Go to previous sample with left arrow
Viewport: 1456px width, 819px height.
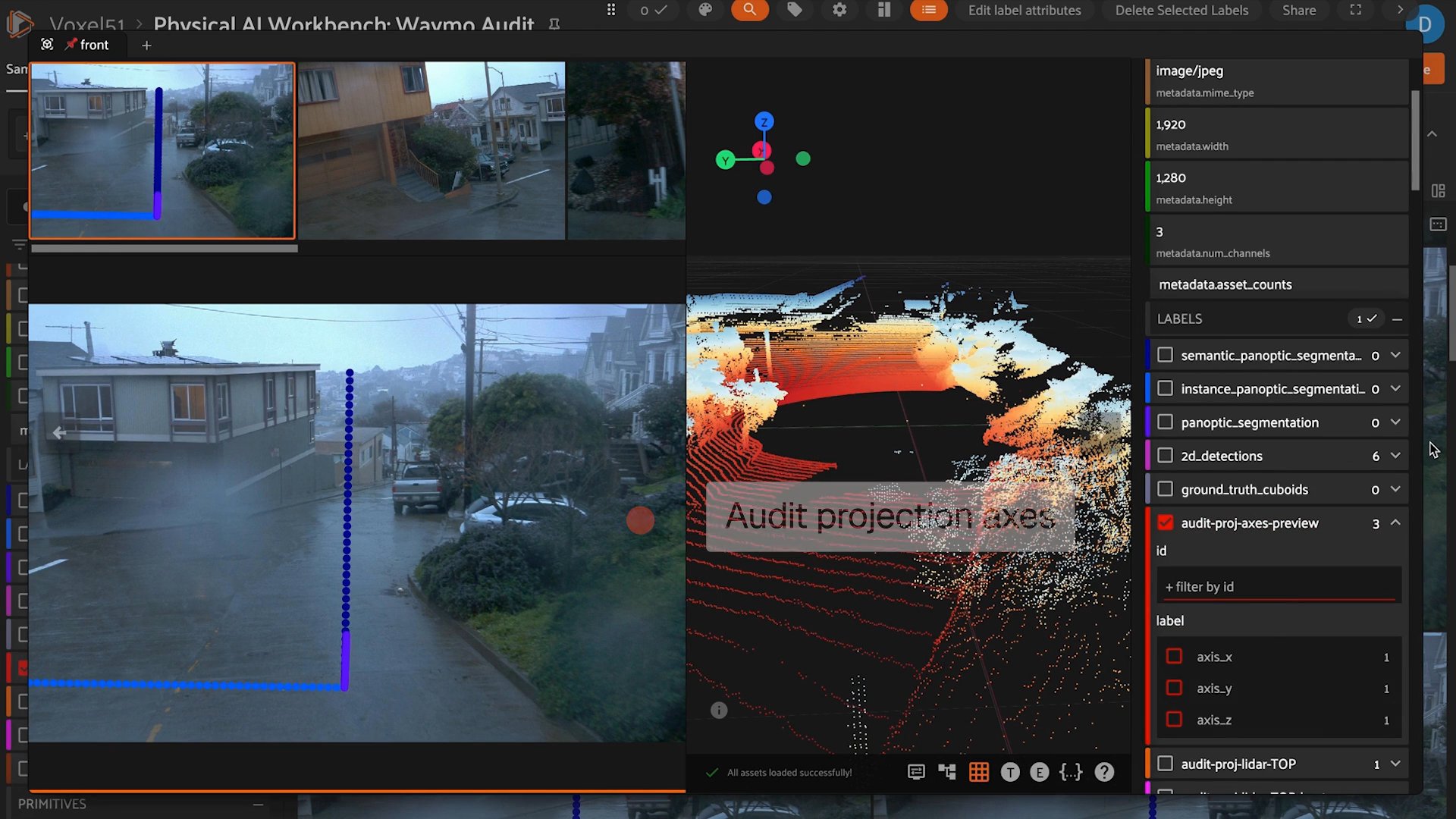pyautogui.click(x=59, y=433)
